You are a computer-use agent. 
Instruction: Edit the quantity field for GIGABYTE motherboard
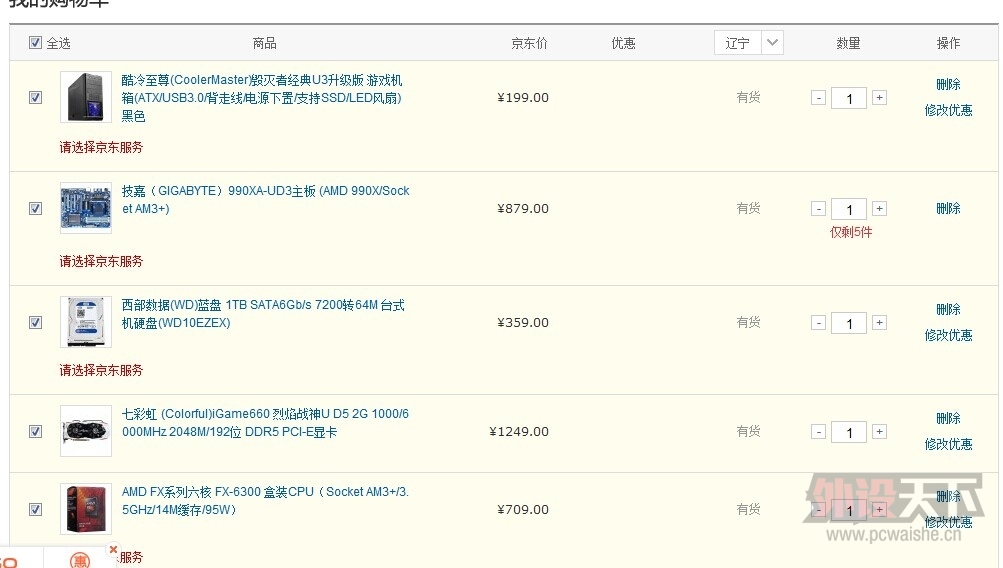pos(849,209)
